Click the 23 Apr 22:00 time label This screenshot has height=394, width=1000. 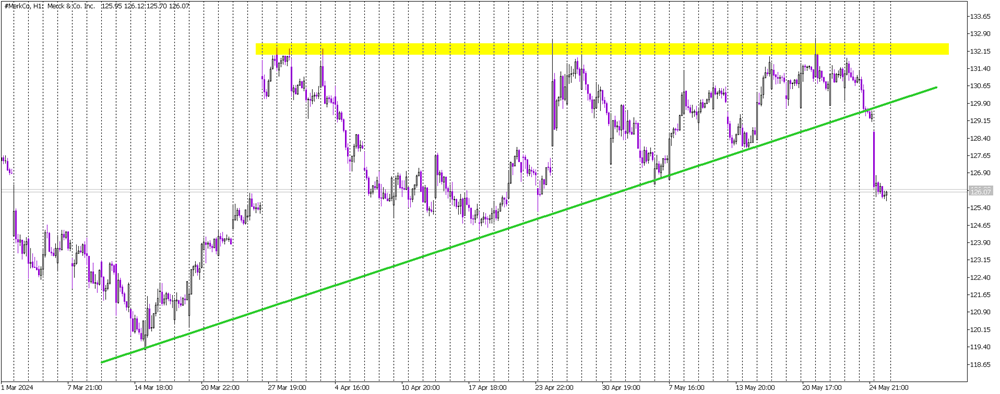[554, 387]
